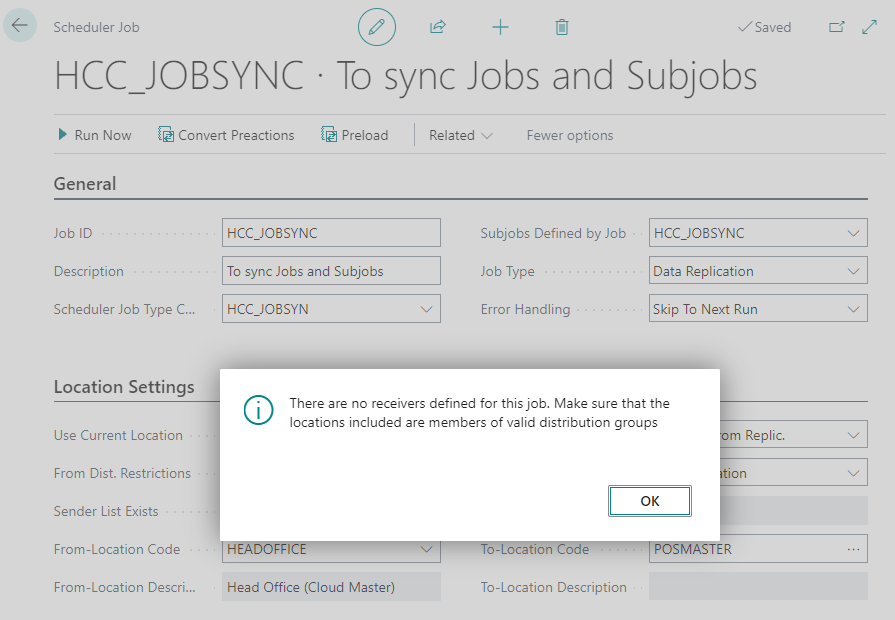Click the pencil edit icon
Screen dimensions: 895x620
point(377,27)
